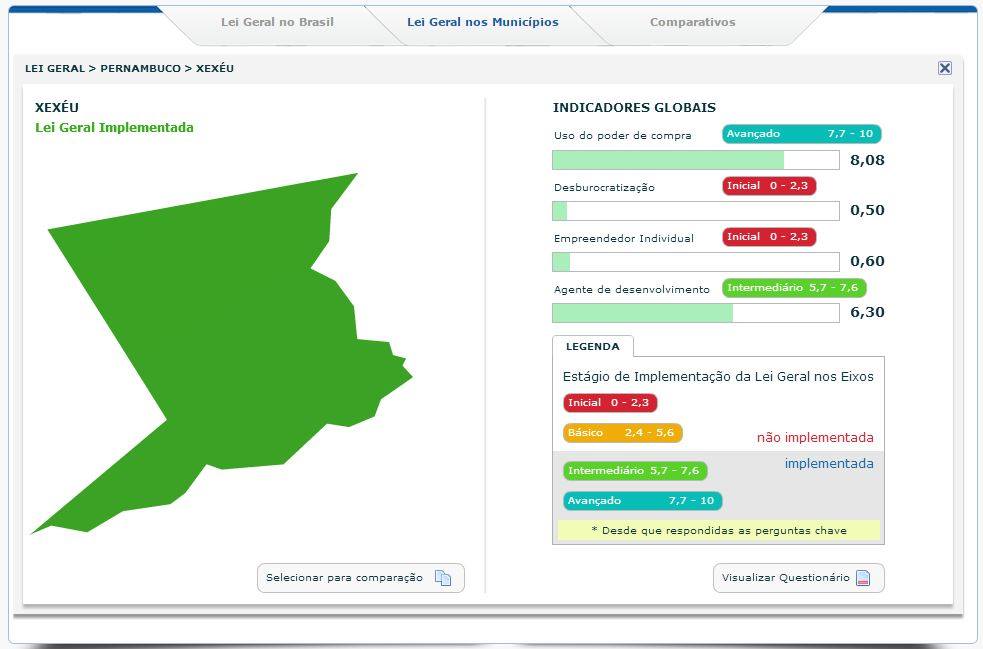The image size is (983, 649).
Task: Select the Lei Geral nos Municípios tab
Action: point(484,22)
